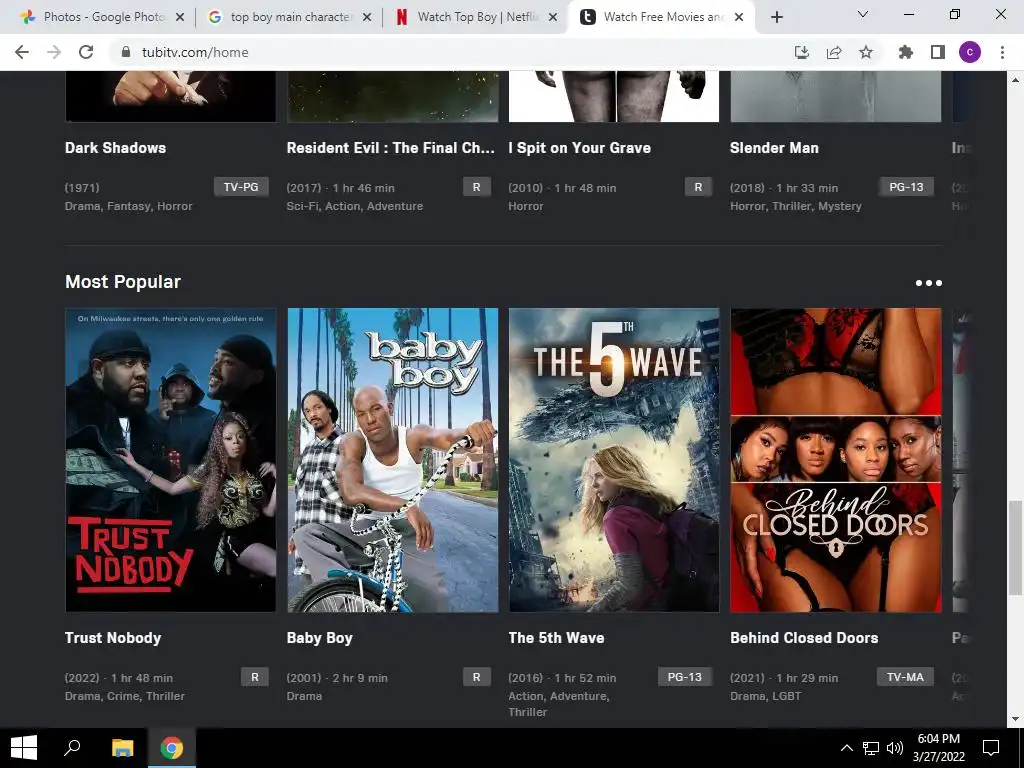
Task: Click the lock icon in address bar
Action: 126,52
